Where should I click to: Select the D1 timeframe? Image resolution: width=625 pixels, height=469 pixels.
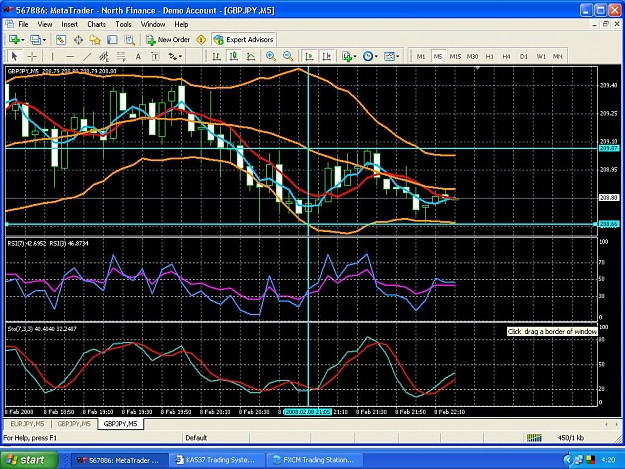click(524, 57)
